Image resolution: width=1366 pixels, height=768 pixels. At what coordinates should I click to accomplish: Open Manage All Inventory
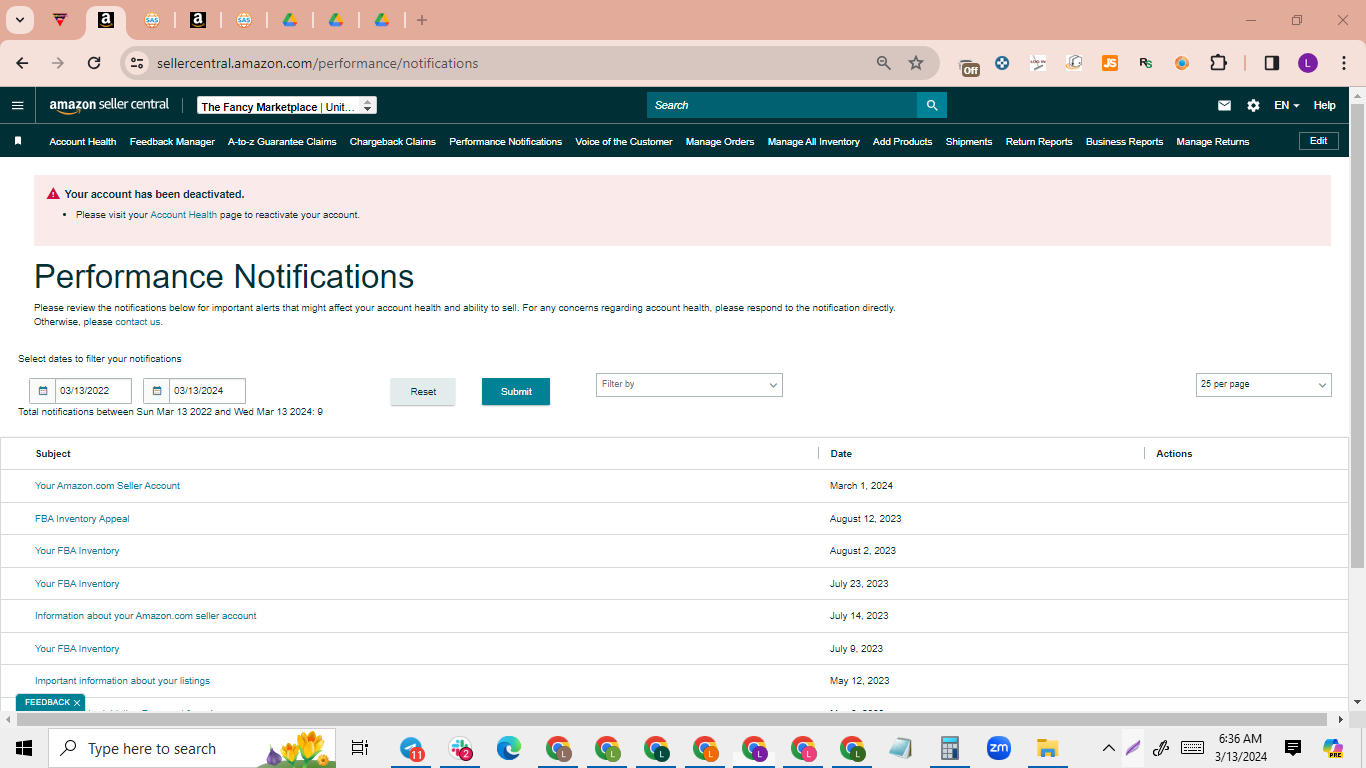[x=814, y=142]
